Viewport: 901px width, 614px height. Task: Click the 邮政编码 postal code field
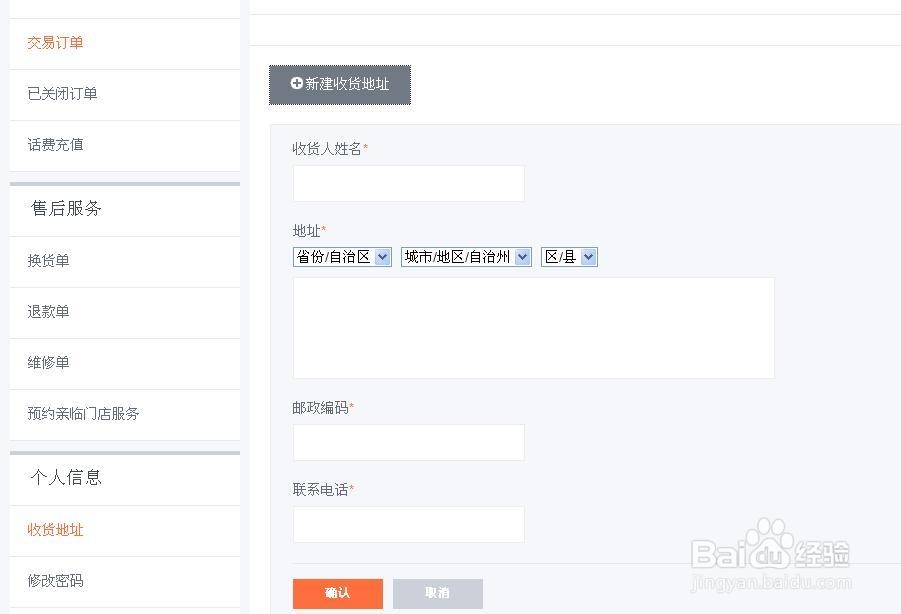click(408, 442)
